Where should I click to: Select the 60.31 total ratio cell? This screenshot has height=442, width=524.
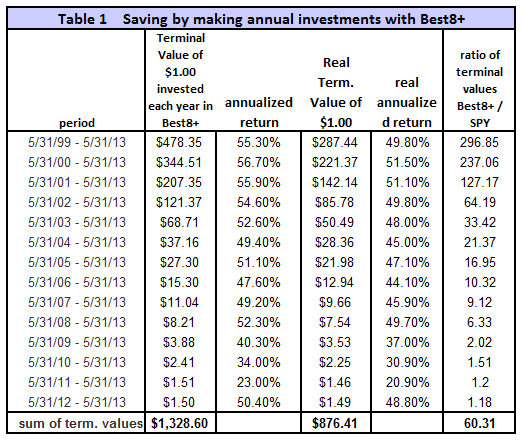point(480,424)
